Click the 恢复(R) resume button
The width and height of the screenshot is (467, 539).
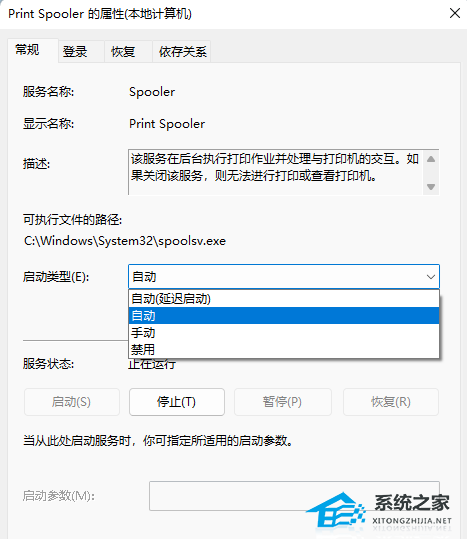[x=391, y=402]
